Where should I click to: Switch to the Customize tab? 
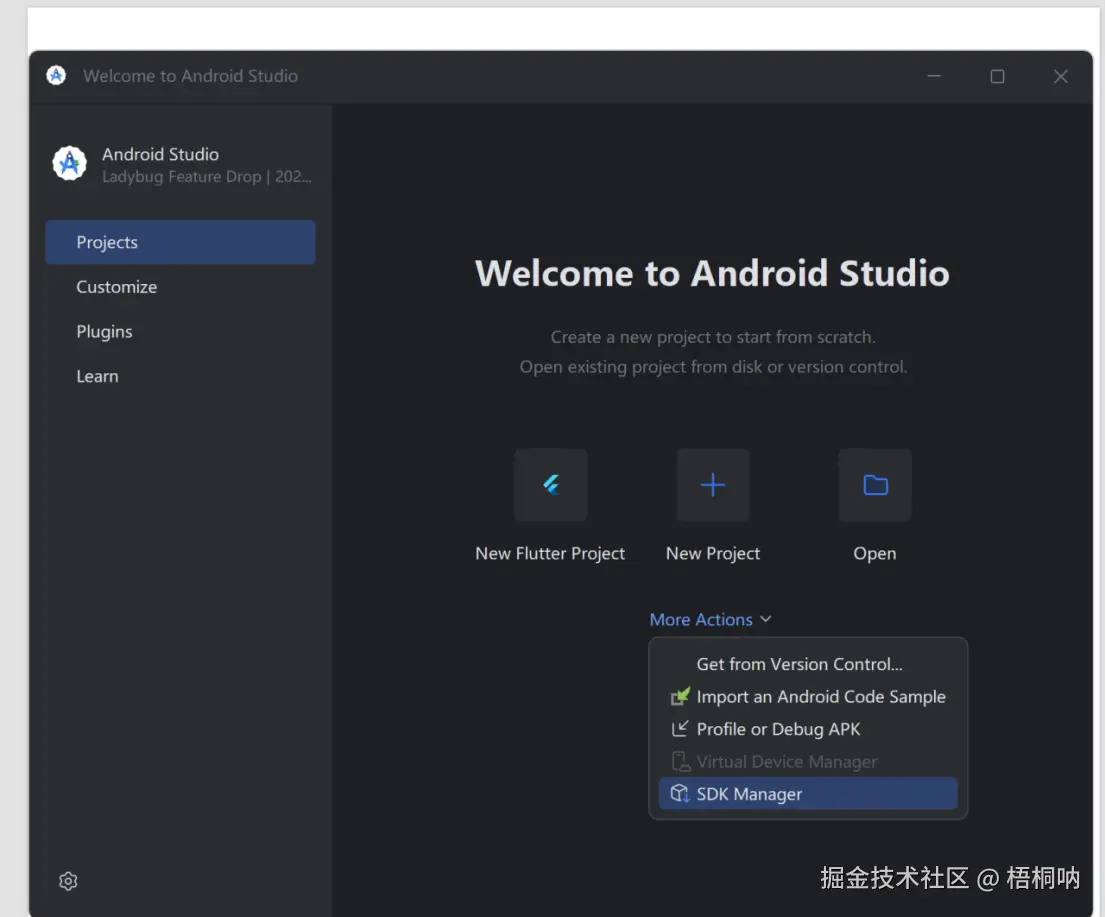coord(181,287)
